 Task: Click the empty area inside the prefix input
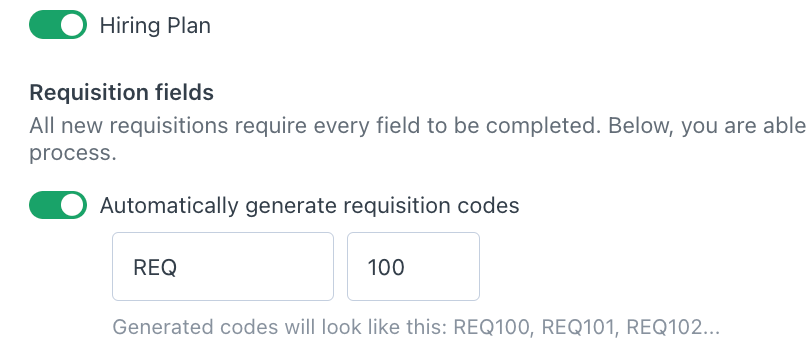258,266
